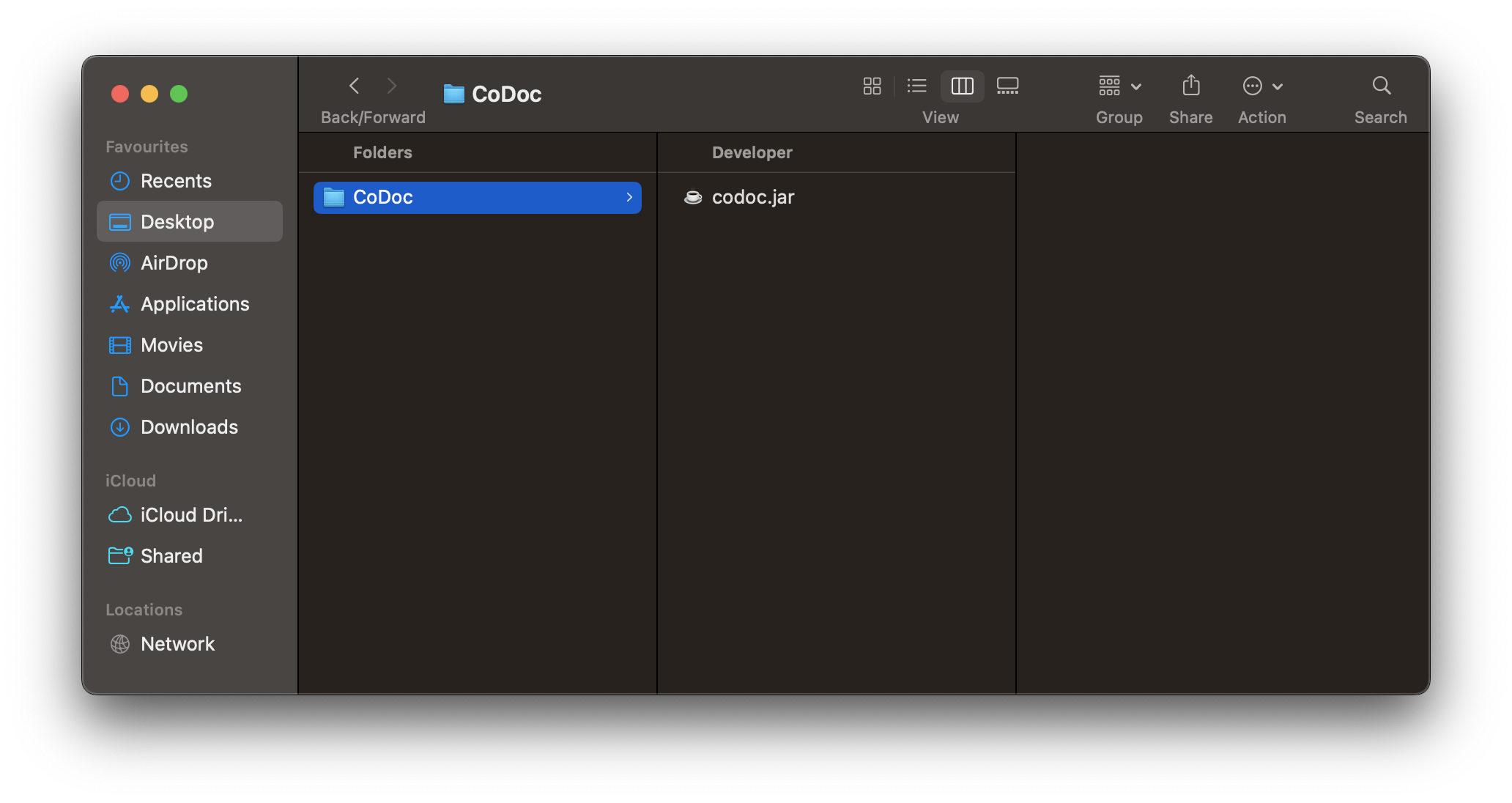1512x803 pixels.
Task: Open Documents in the sidebar
Action: coord(190,386)
